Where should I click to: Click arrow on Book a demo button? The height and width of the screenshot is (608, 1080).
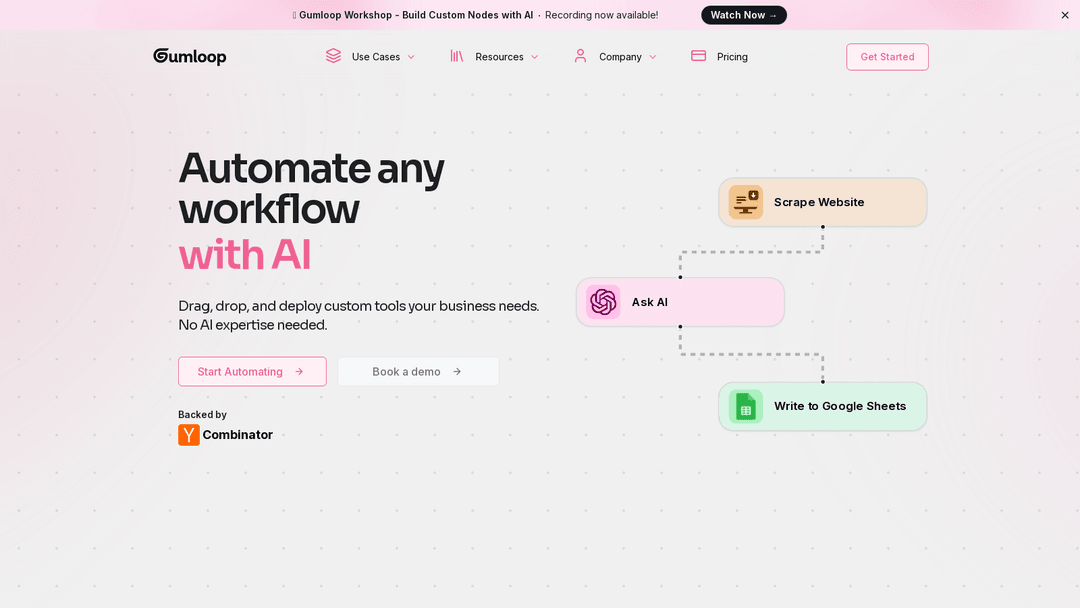click(457, 372)
